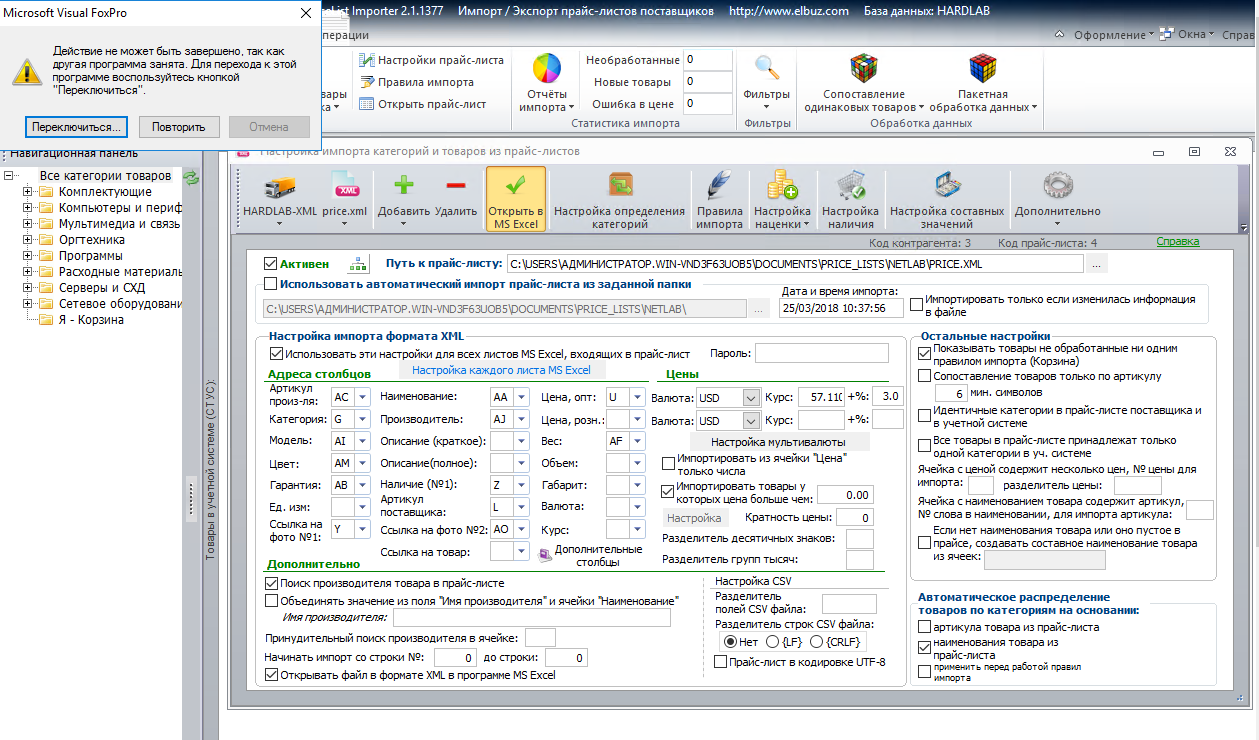Screen dimensions: 1259x740
Task: Click Открыть в MS Excel toolbar button
Action: (515, 199)
